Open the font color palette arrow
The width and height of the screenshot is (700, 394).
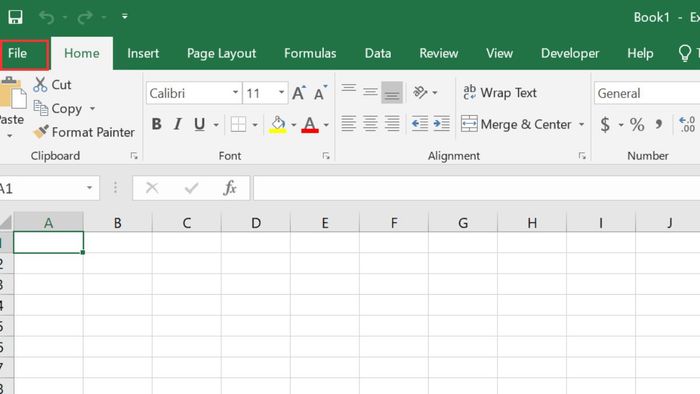click(x=326, y=124)
